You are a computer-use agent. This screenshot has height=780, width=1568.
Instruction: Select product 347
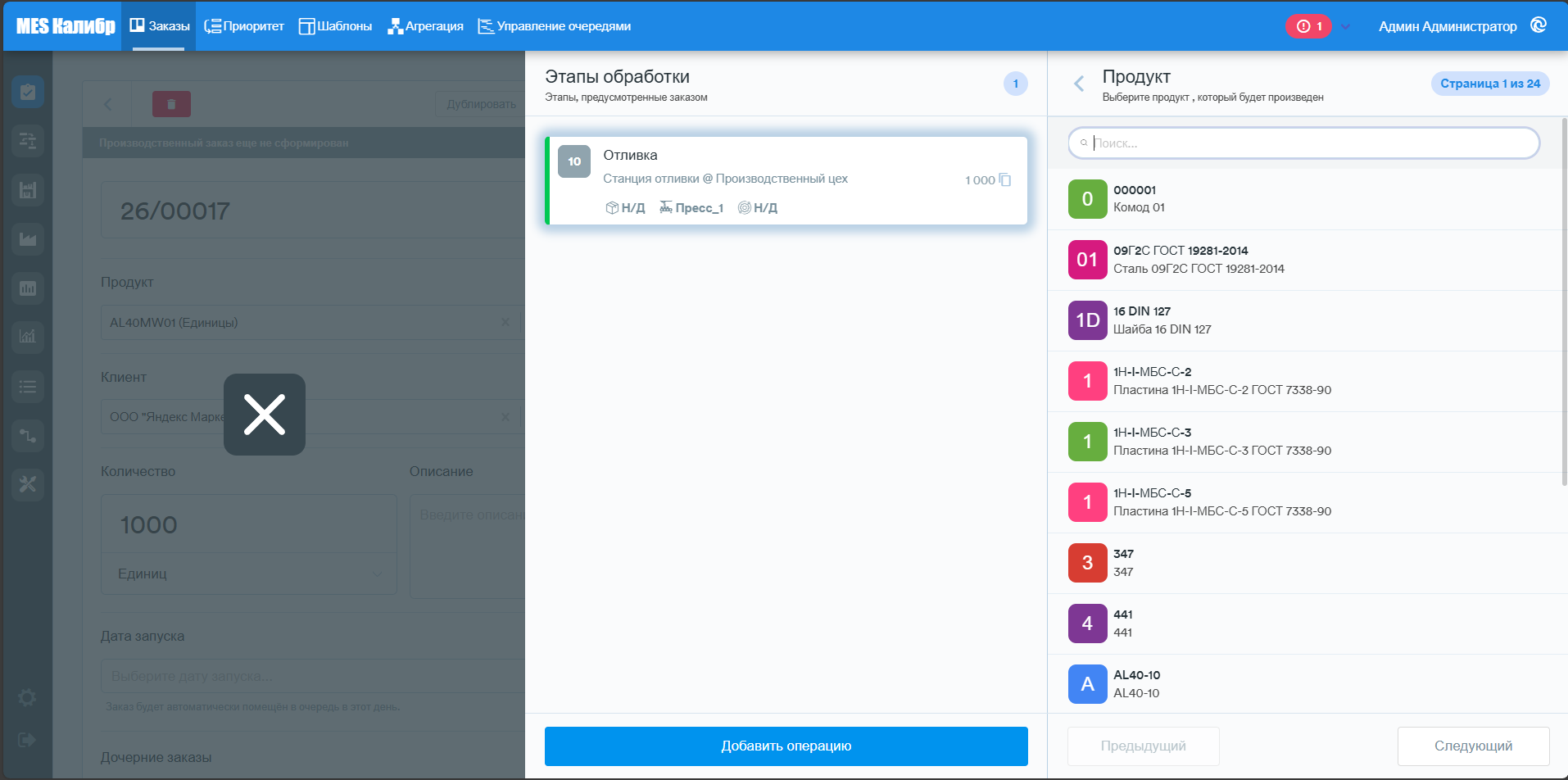1306,563
